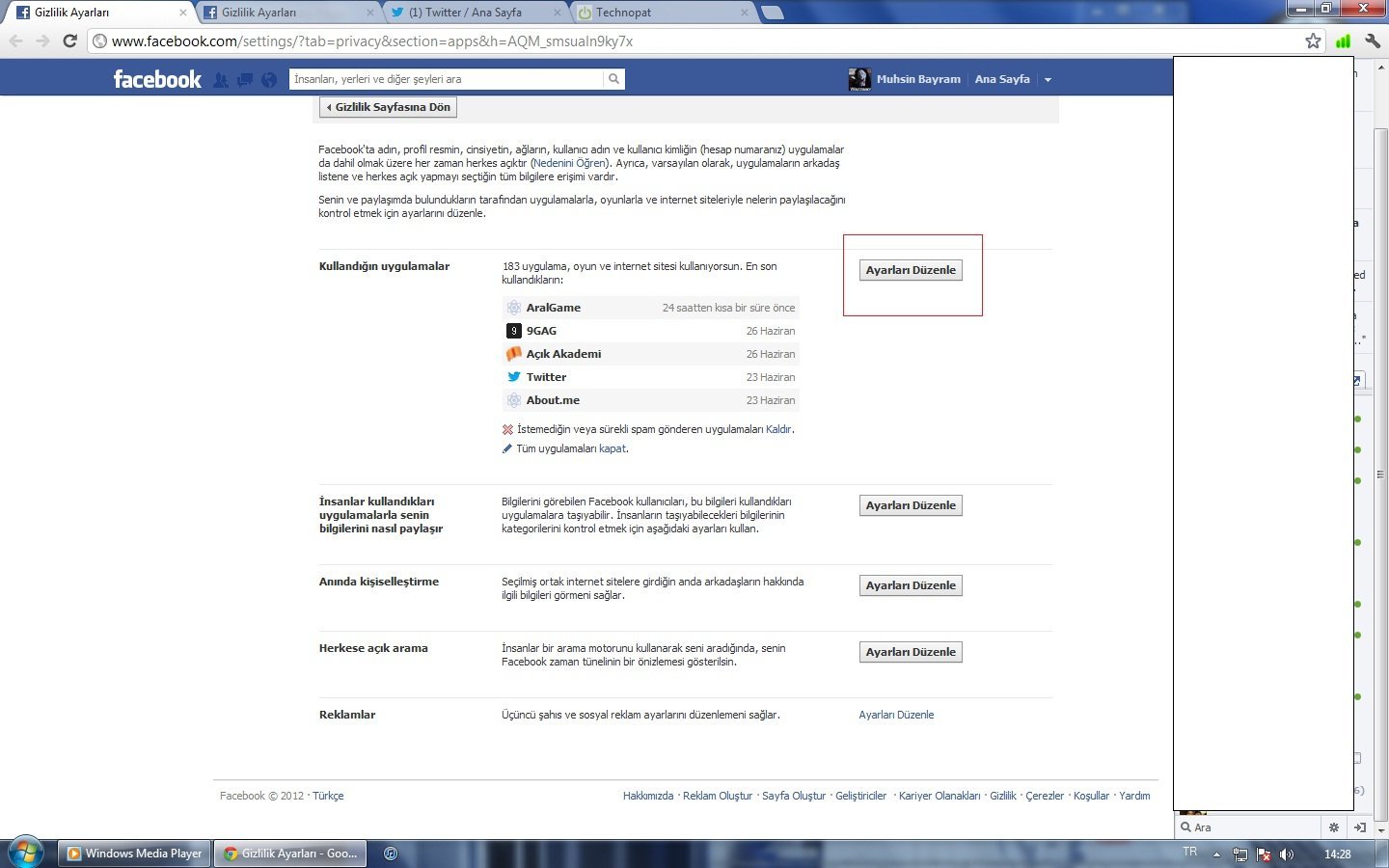
Task: Click the About.me app icon
Action: coord(514,400)
